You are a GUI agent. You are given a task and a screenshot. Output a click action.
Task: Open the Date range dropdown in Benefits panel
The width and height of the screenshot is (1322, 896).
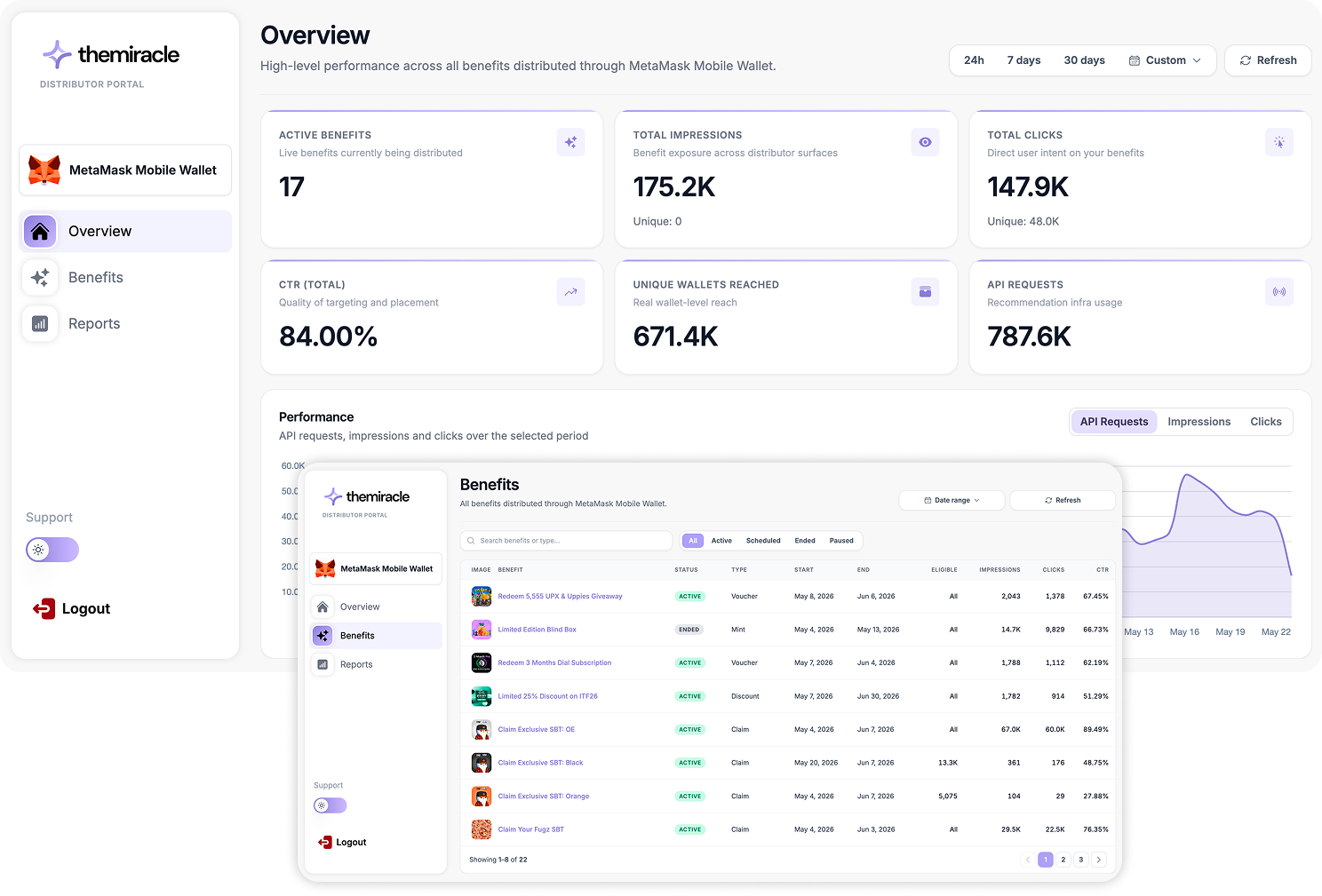pos(952,500)
